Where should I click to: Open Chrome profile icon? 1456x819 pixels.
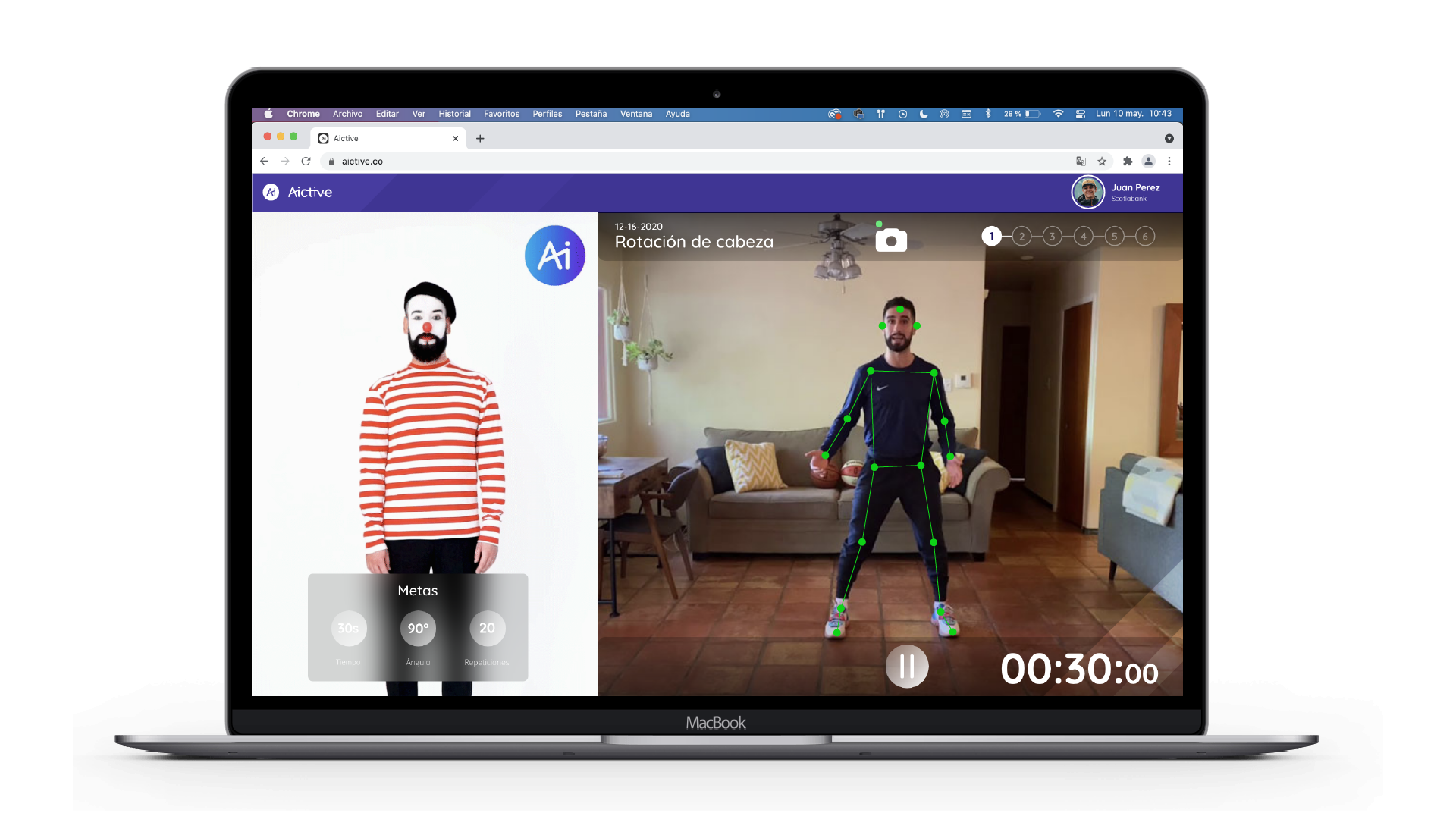pos(1148,162)
